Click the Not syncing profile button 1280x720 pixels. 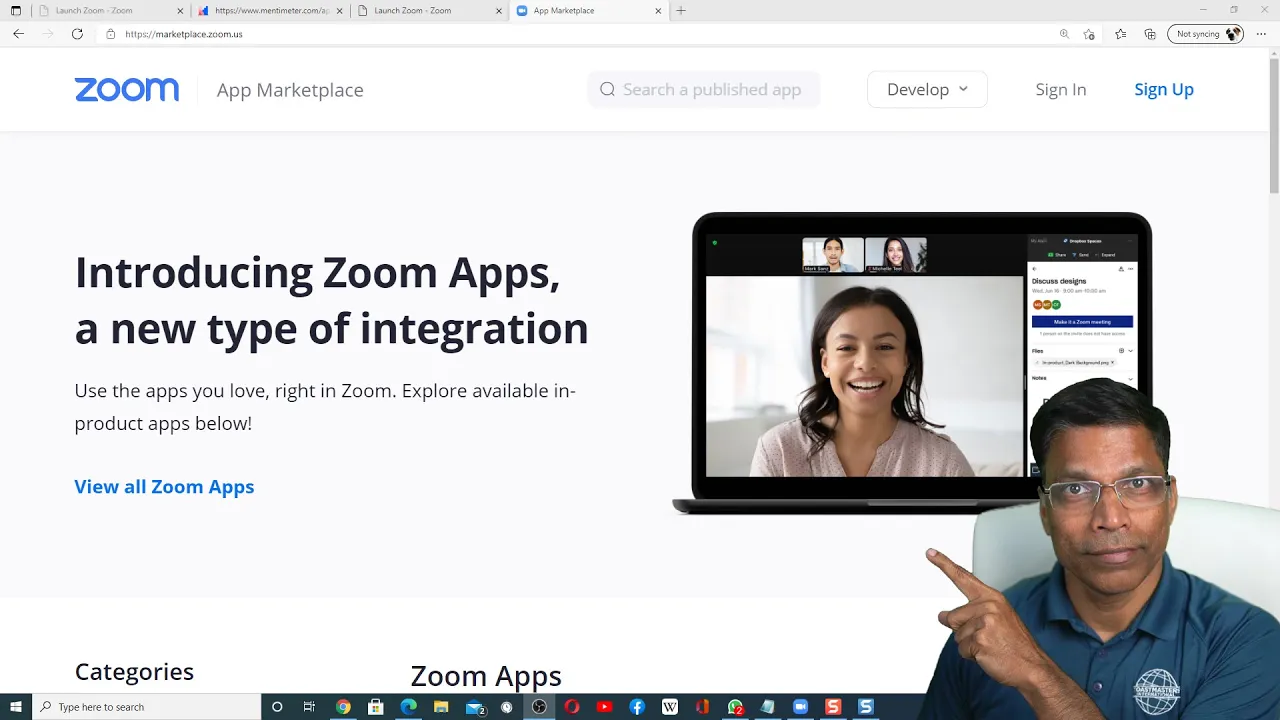tap(1205, 34)
